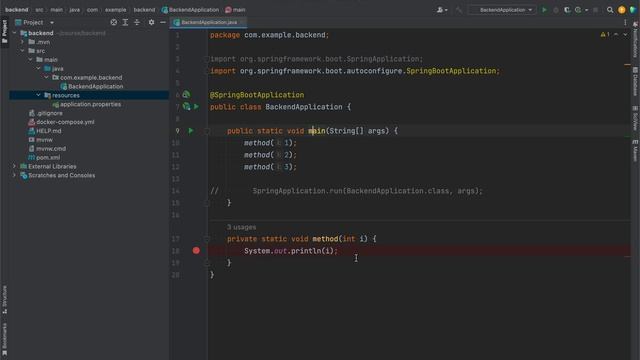Open editor tabs three-dot menu
The width and height of the screenshot is (640, 360).
[x=625, y=22]
